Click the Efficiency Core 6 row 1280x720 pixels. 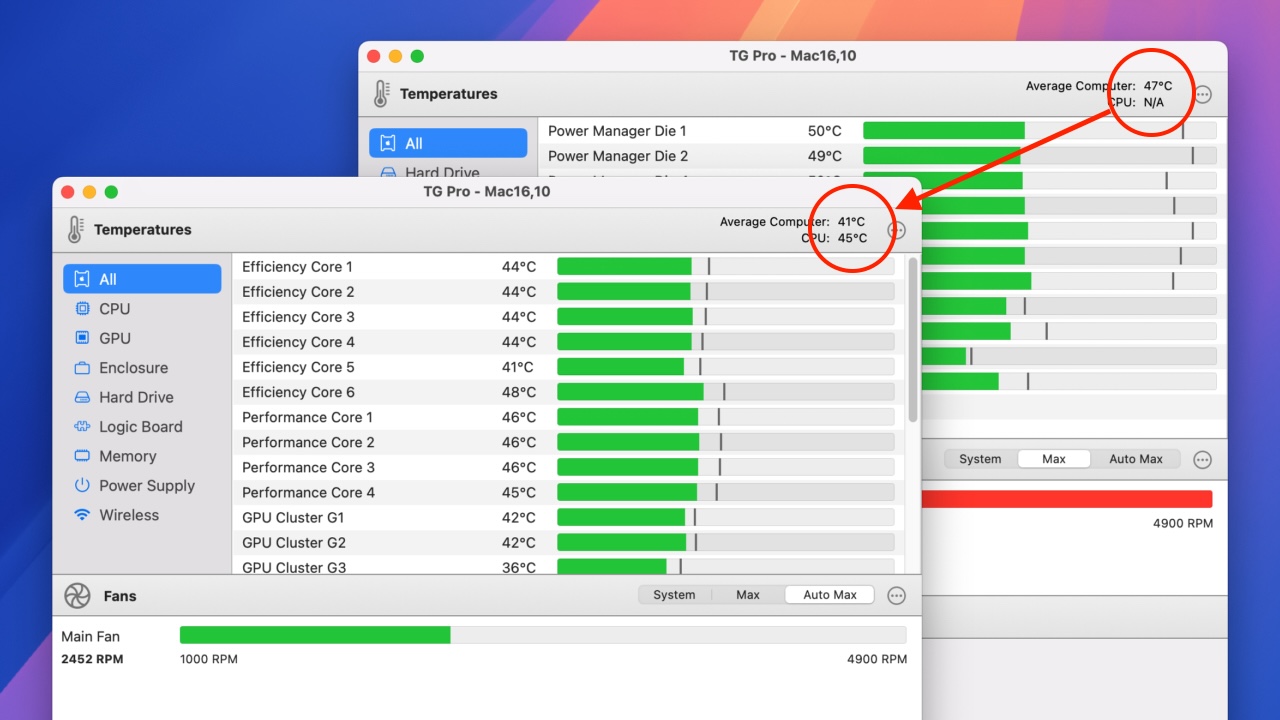[x=568, y=392]
